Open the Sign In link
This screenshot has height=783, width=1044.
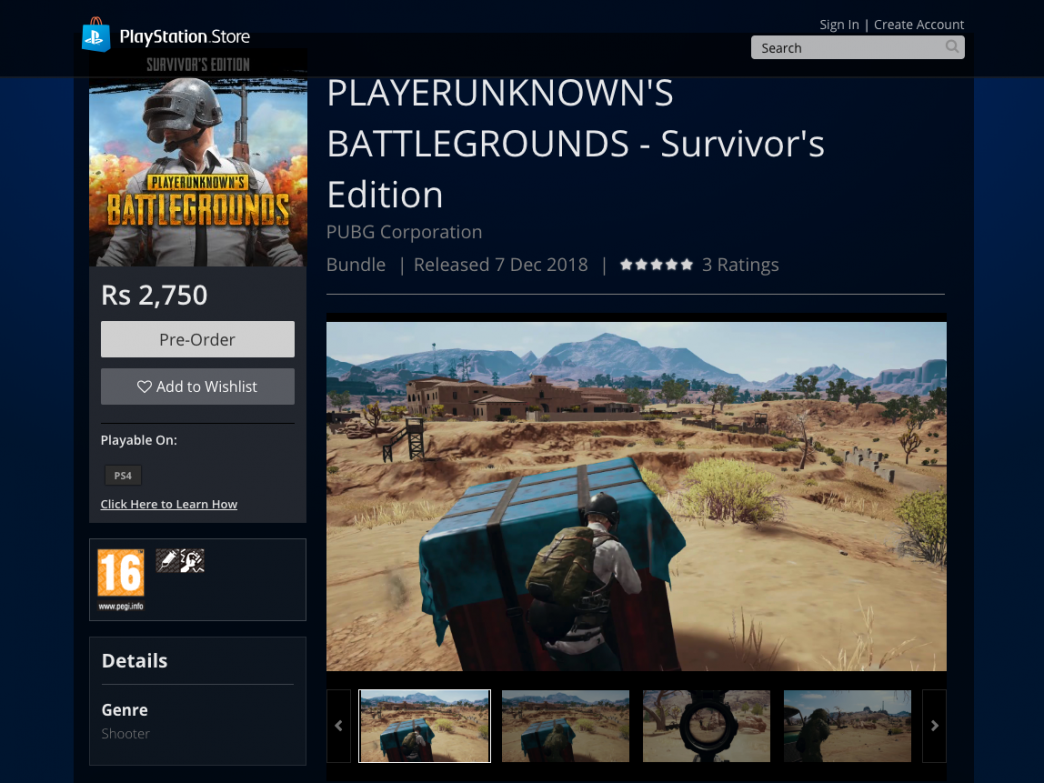point(839,24)
